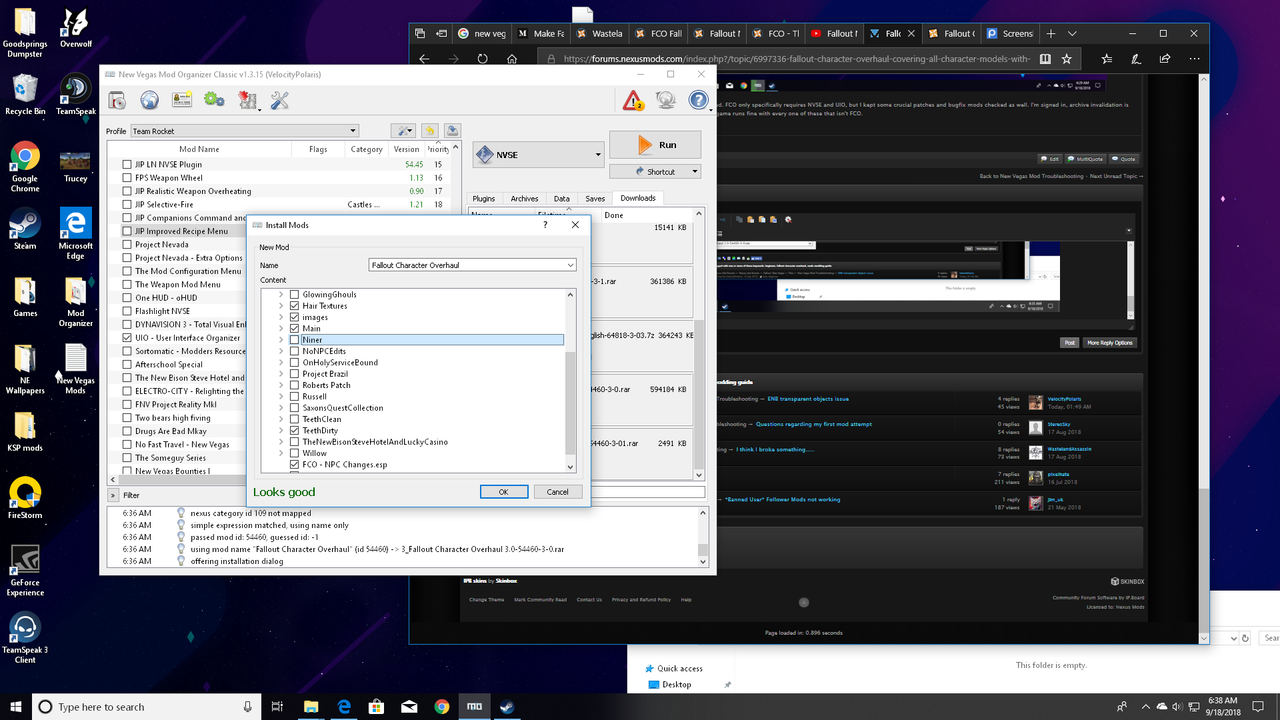Click the Edge address bar URL

point(795,59)
